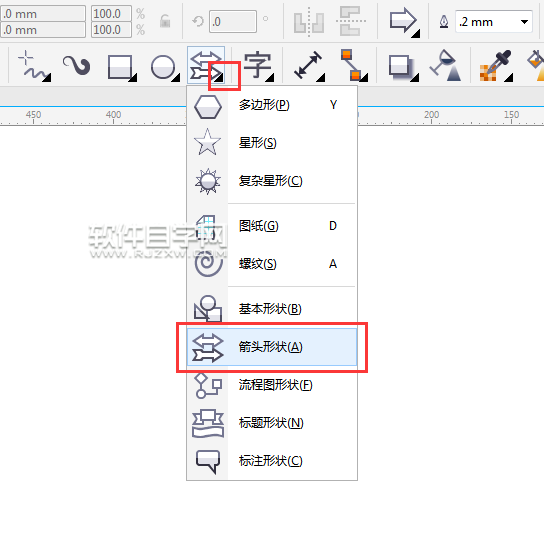Toggle vertical mirror button

pyautogui.click(x=351, y=21)
